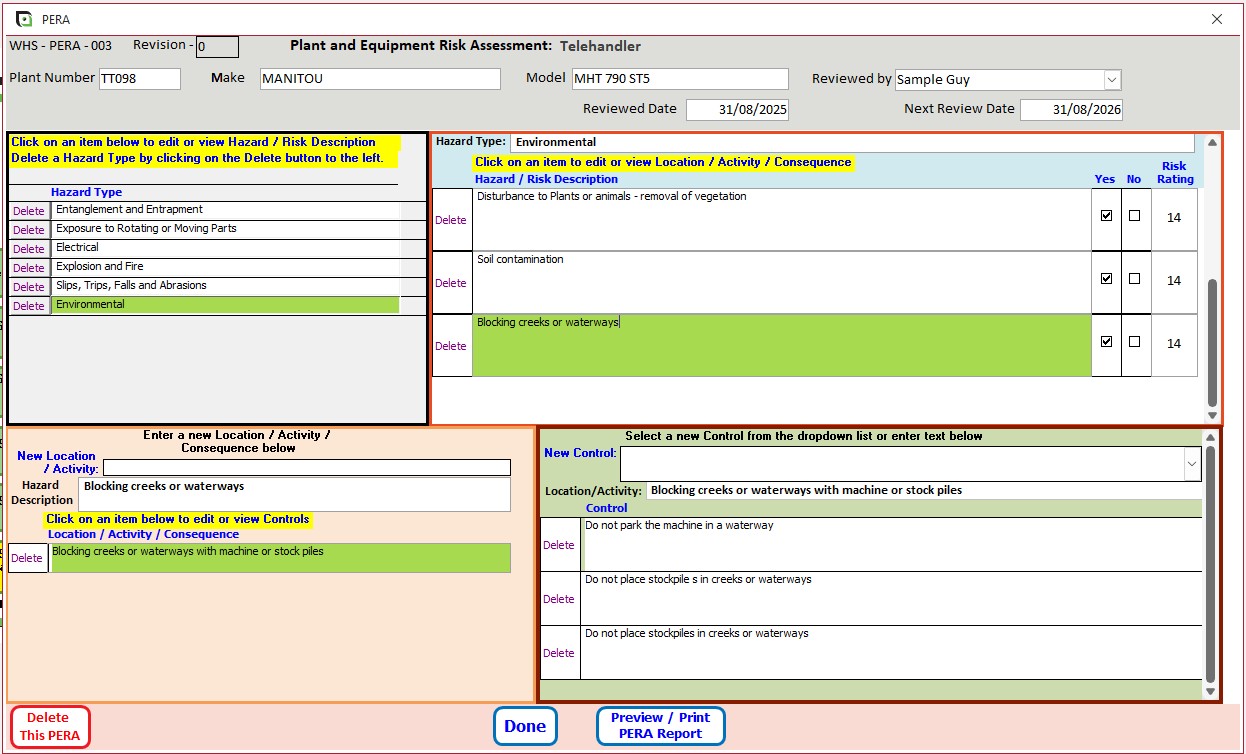Viewport: 1246px width, 754px height.
Task: Delete the Soil contamination risk description
Action: pyautogui.click(x=451, y=283)
